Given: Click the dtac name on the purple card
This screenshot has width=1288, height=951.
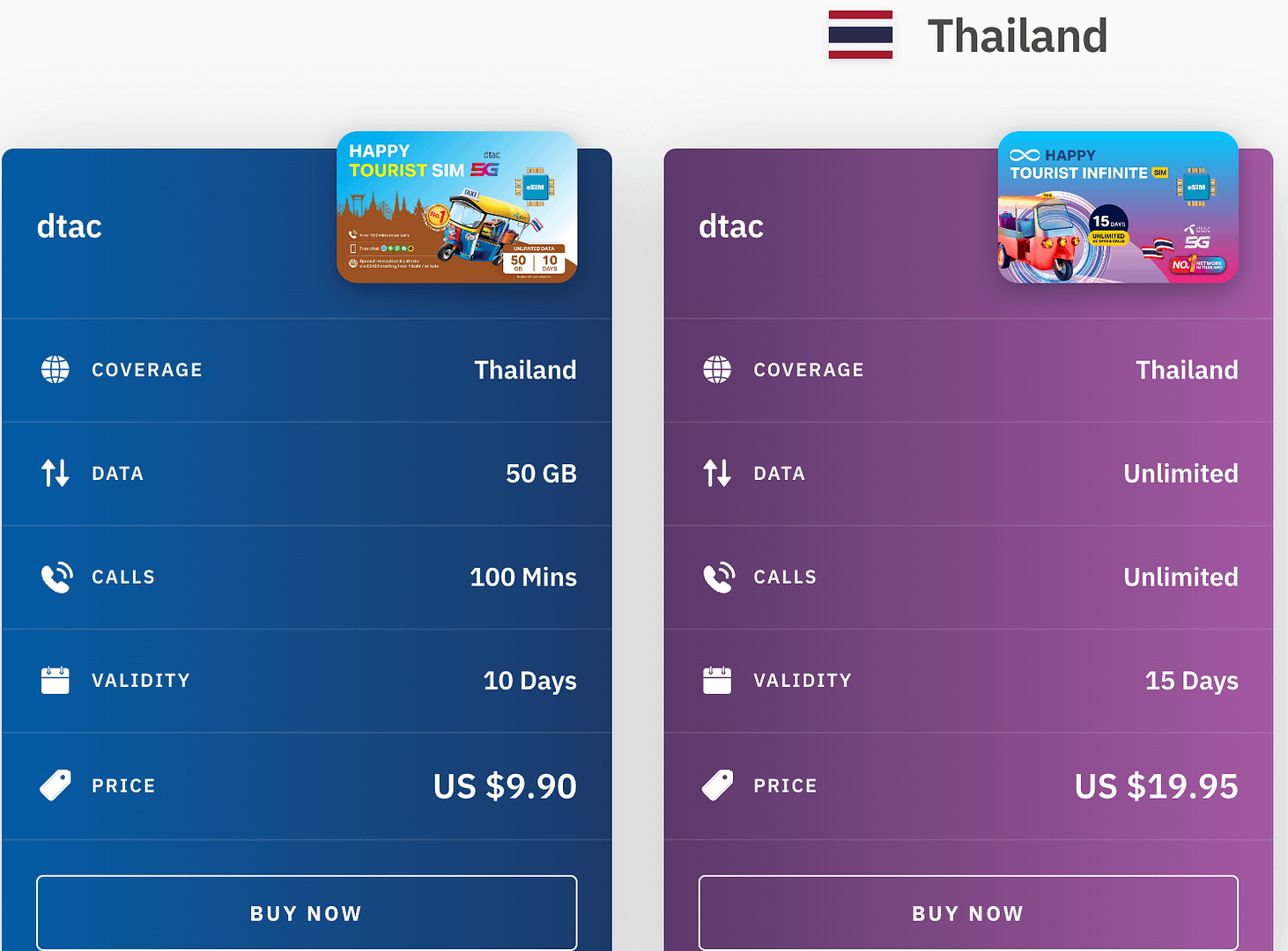Looking at the screenshot, I should click(x=731, y=227).
